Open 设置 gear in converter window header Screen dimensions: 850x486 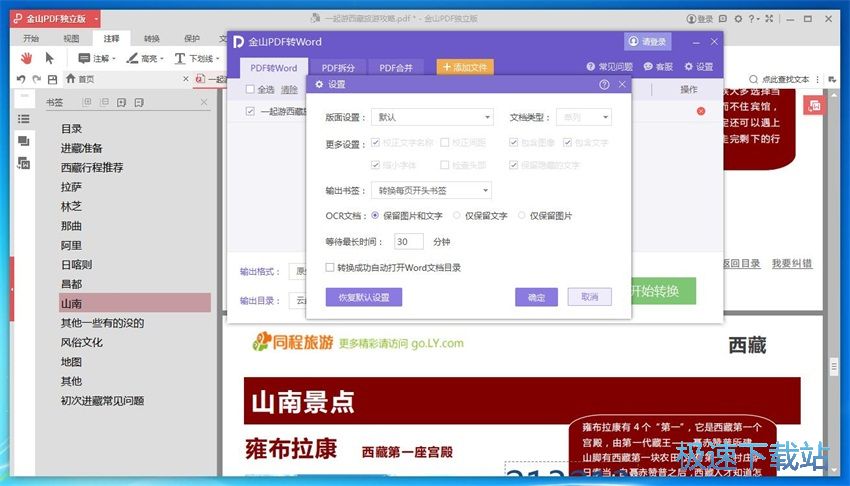699,67
